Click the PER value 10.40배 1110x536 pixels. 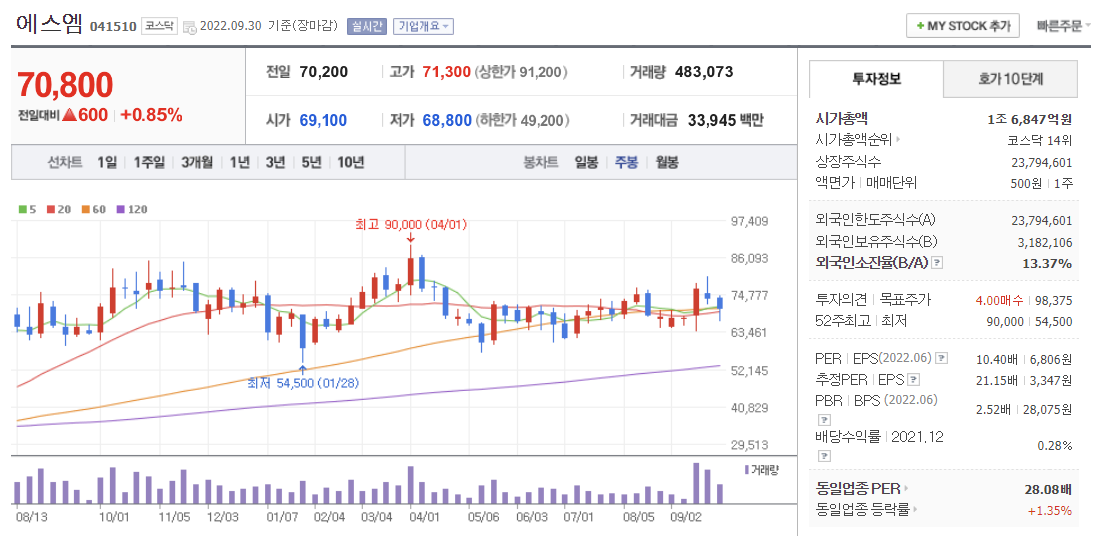pos(998,359)
